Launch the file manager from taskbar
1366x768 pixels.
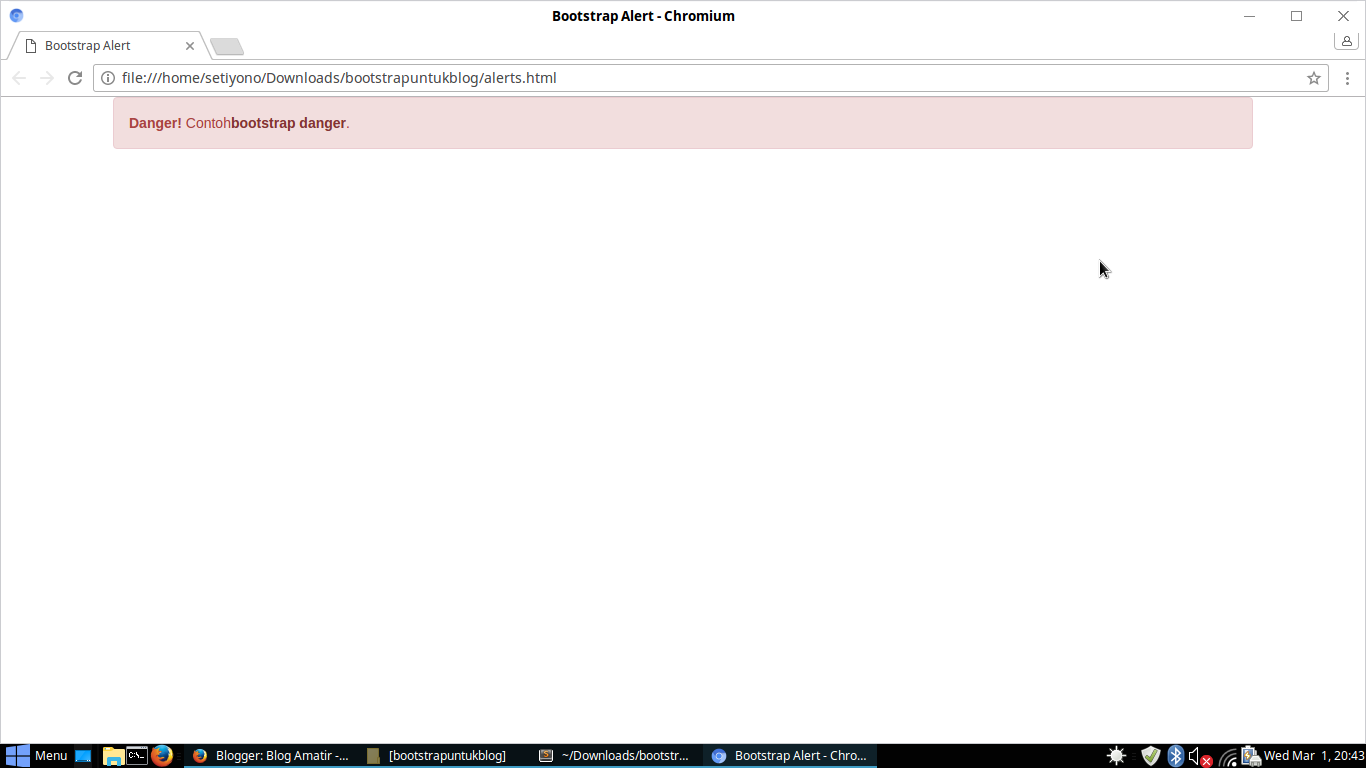pos(113,756)
